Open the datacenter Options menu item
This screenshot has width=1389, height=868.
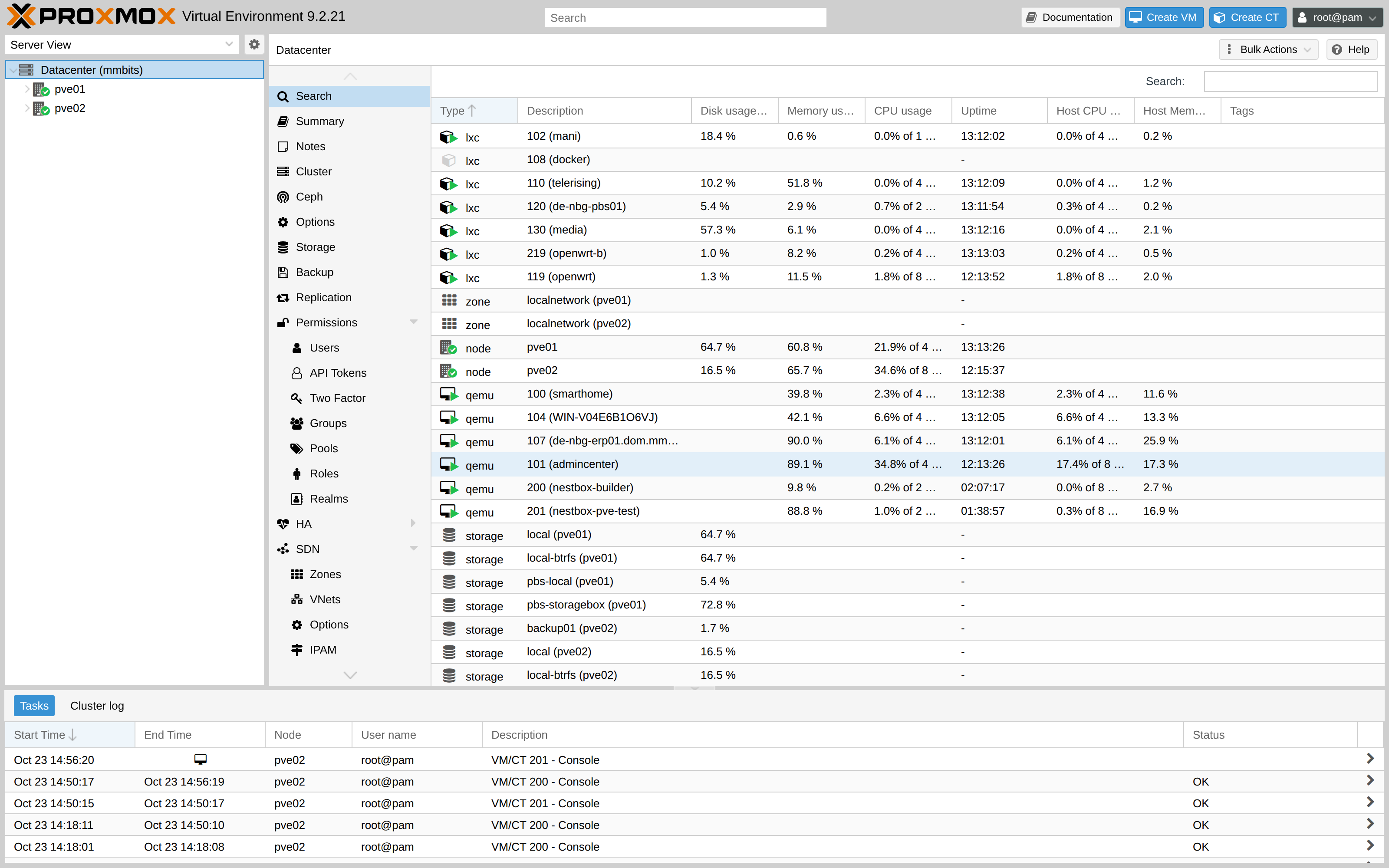[349, 222]
